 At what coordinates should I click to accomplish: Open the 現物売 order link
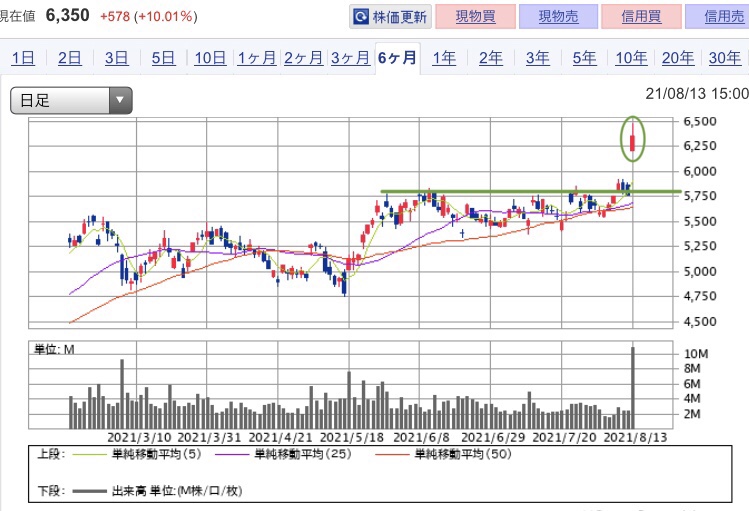pyautogui.click(x=558, y=17)
